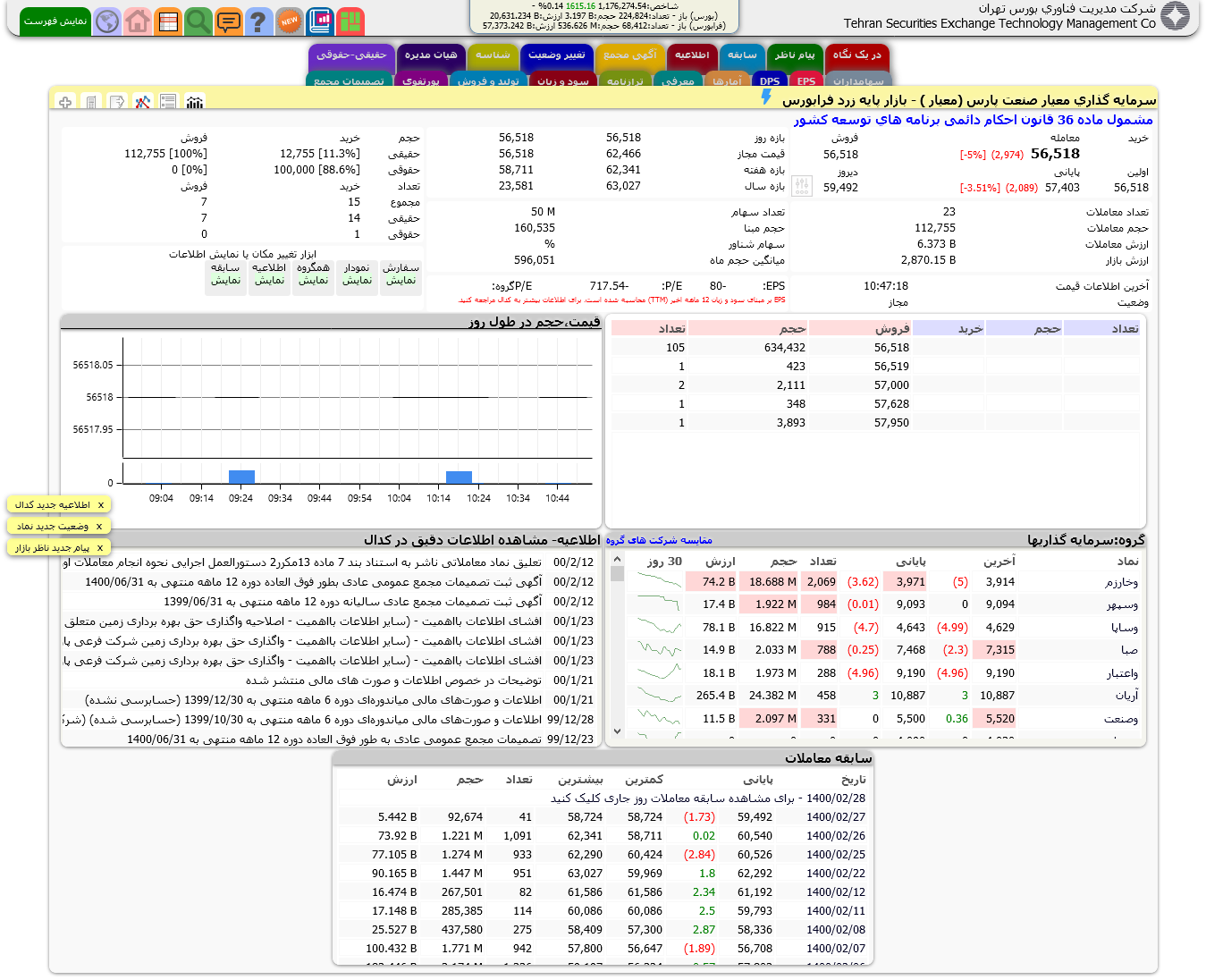The height and width of the screenshot is (980, 1206).
Task: Open the blue book chart icon
Action: pyautogui.click(x=320, y=21)
